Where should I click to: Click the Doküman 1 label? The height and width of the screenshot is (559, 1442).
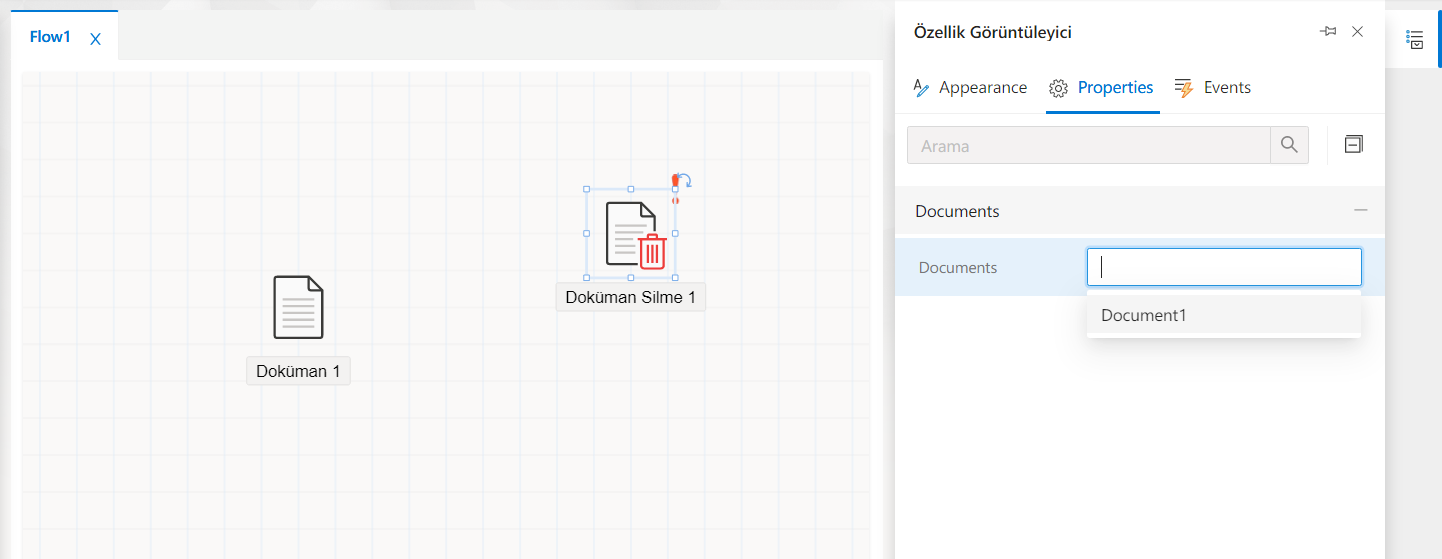298,371
